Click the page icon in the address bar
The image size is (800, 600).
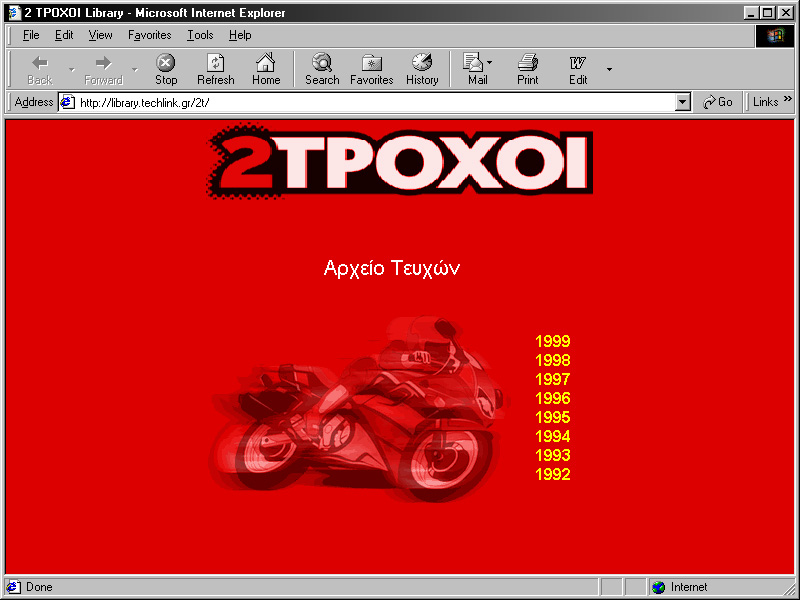tap(67, 103)
